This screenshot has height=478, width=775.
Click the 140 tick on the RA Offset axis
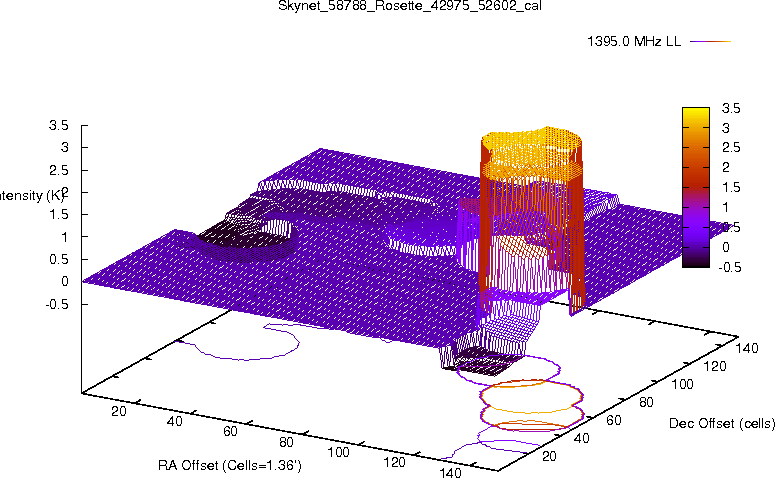pyautogui.click(x=450, y=472)
